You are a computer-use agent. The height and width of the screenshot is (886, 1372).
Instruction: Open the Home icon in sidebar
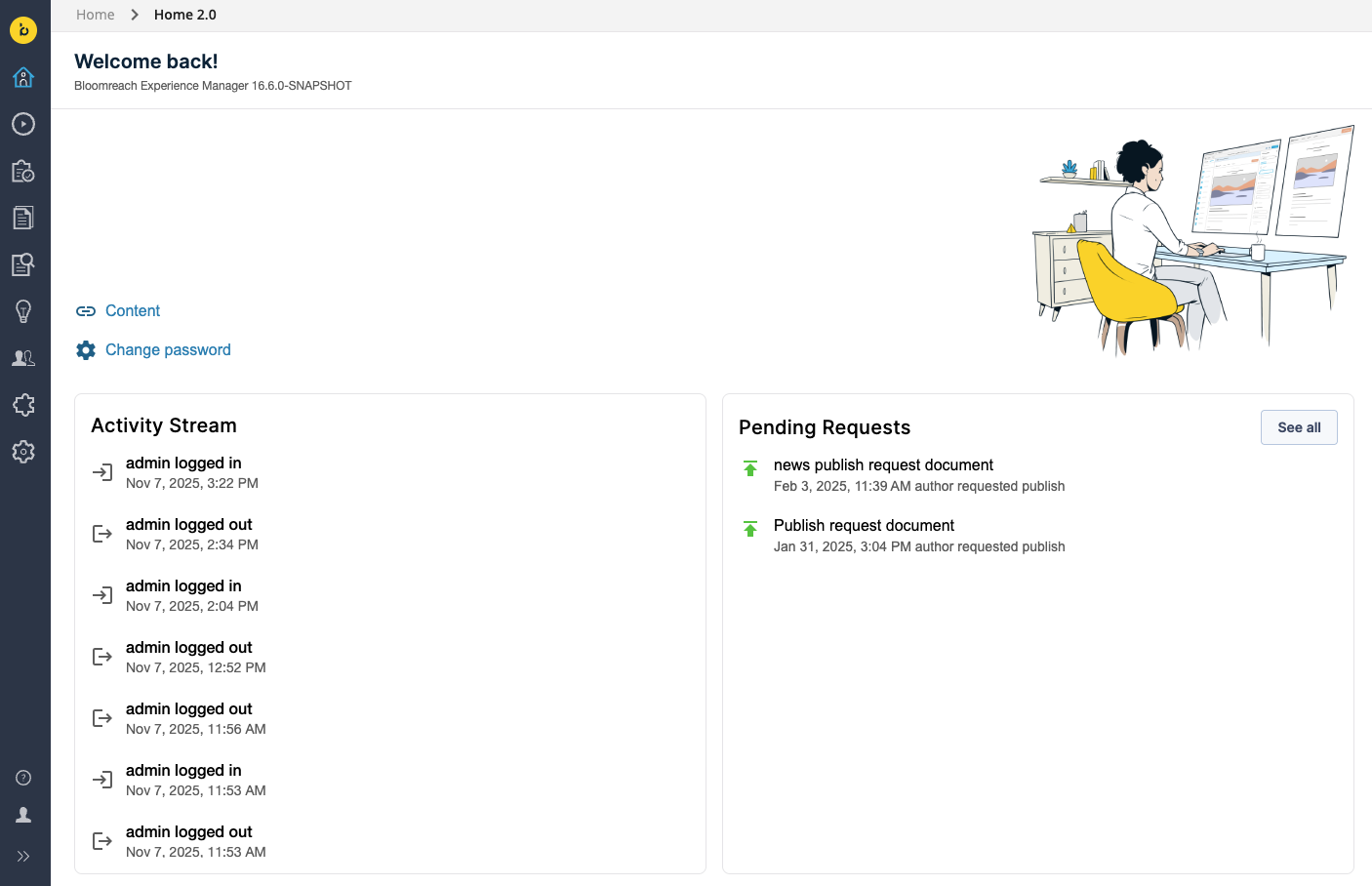pos(23,77)
